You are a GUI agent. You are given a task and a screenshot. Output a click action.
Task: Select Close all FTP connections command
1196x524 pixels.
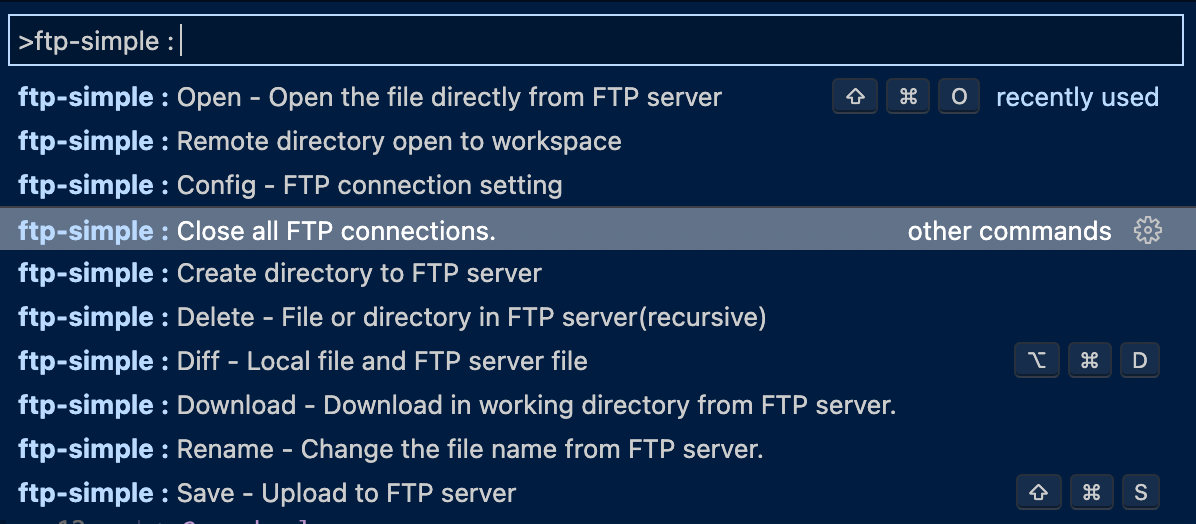click(x=598, y=230)
